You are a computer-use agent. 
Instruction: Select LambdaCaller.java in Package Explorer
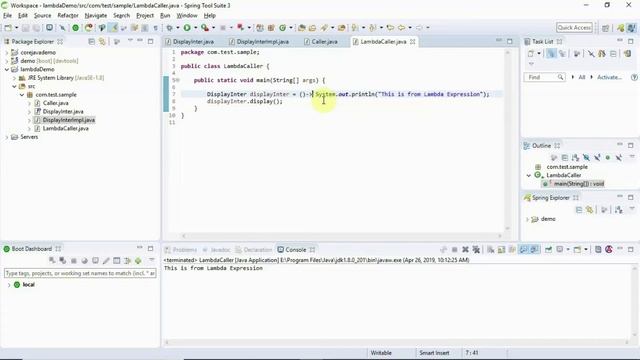[65, 129]
